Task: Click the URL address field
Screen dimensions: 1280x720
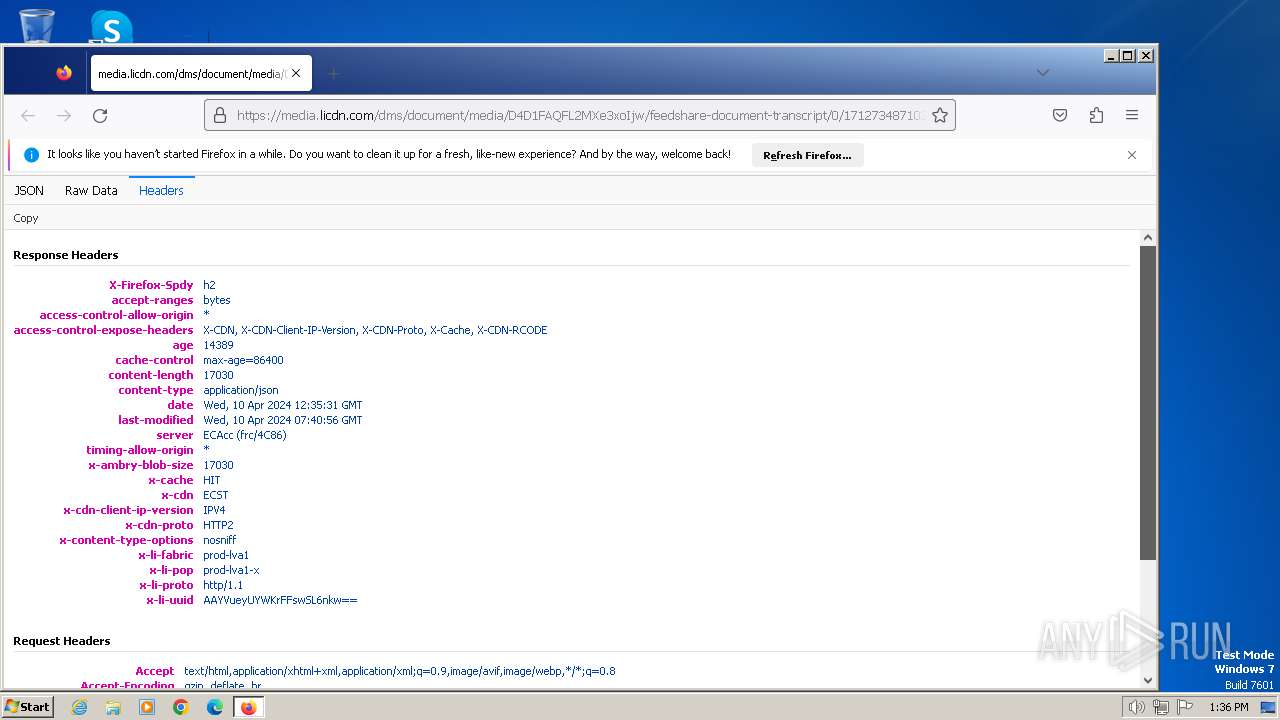Action: (580, 115)
